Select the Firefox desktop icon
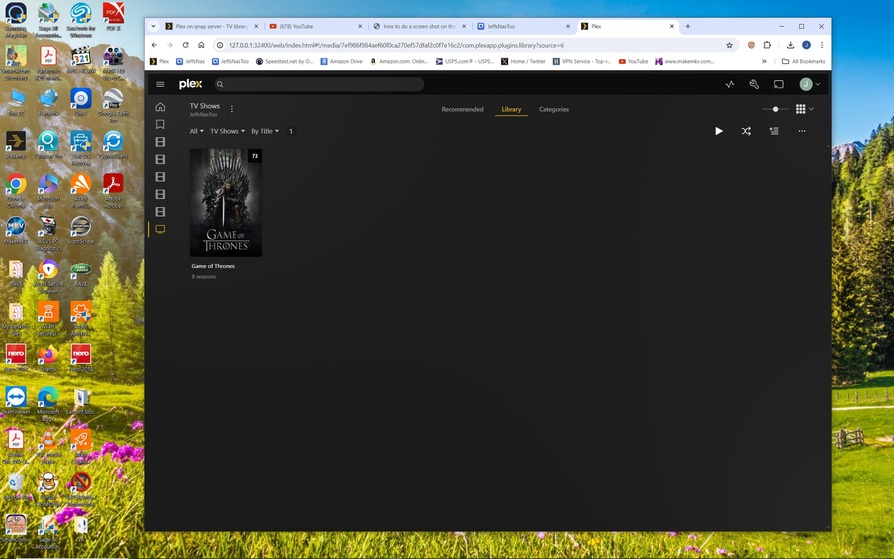This screenshot has height=559, width=894. pyautogui.click(x=48, y=358)
